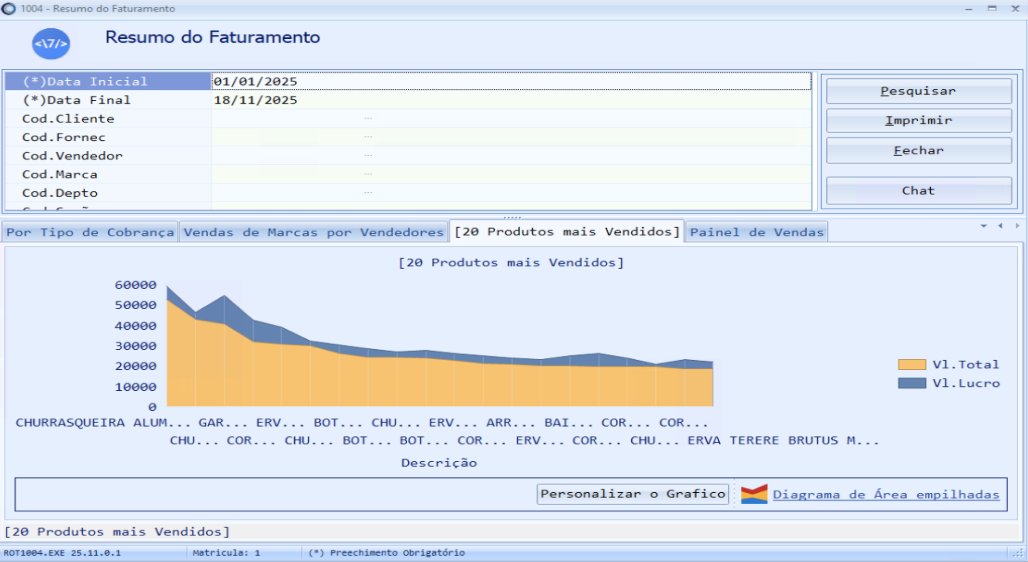This screenshot has height=562, width=1028.
Task: Switch to Por Tipo de Cobrança tab
Action: point(89,232)
